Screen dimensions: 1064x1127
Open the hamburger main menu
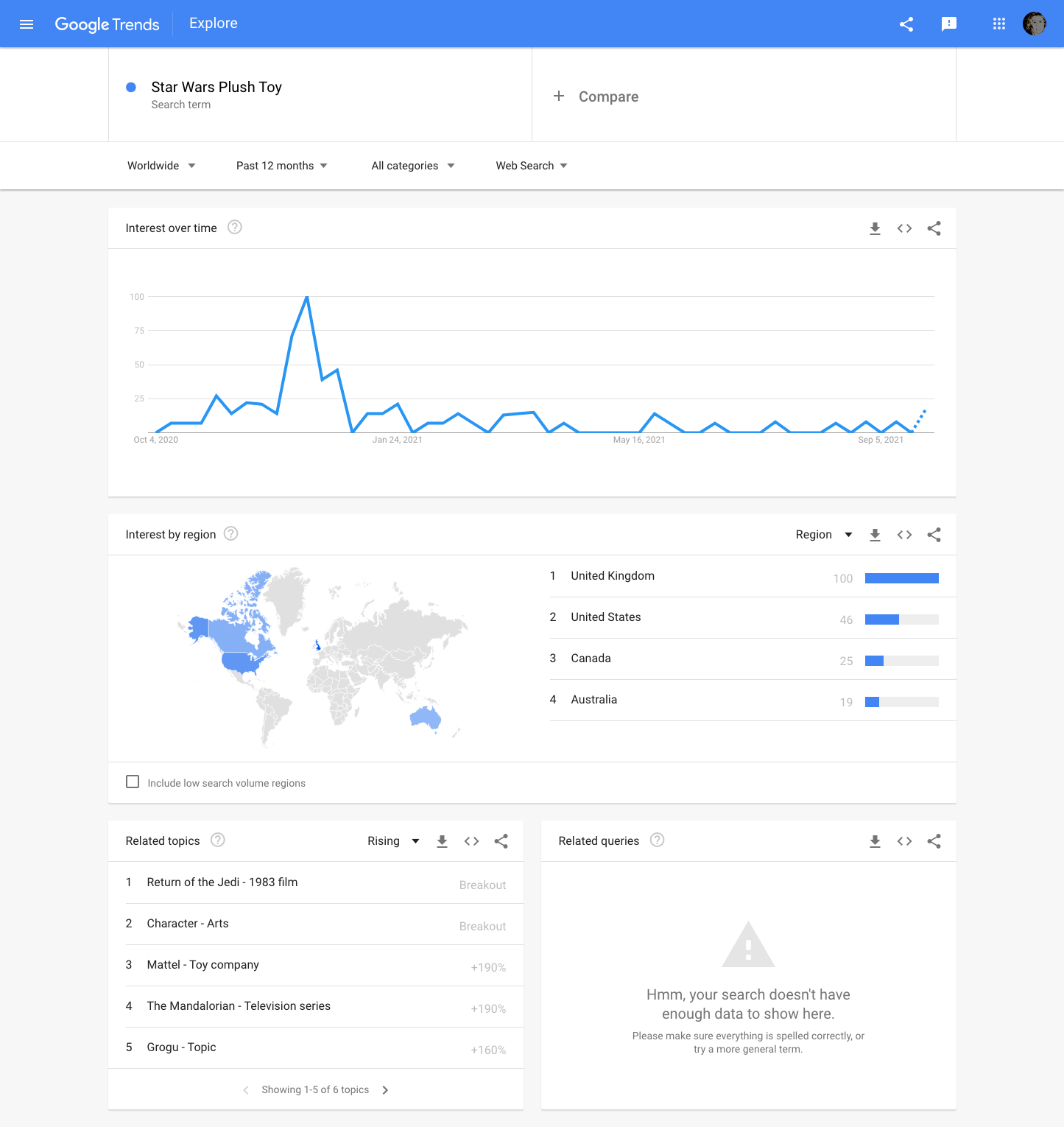pos(27,24)
